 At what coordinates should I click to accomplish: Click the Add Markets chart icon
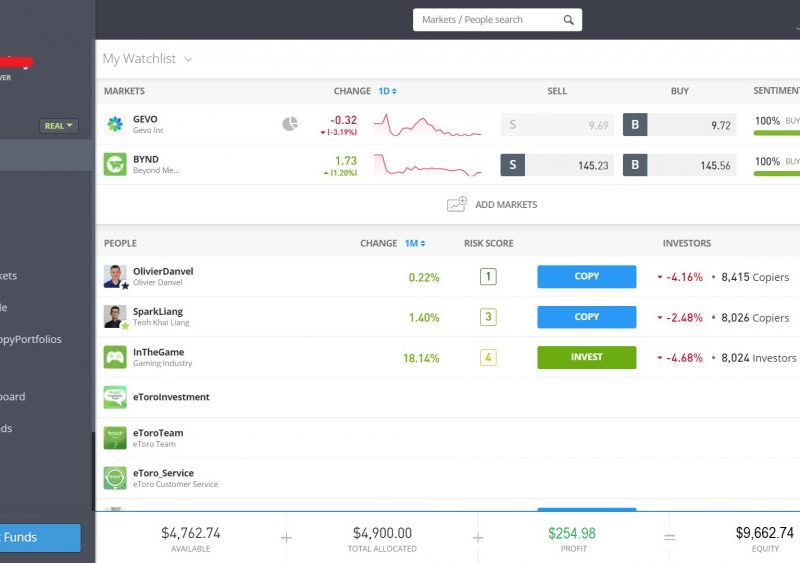click(x=457, y=204)
